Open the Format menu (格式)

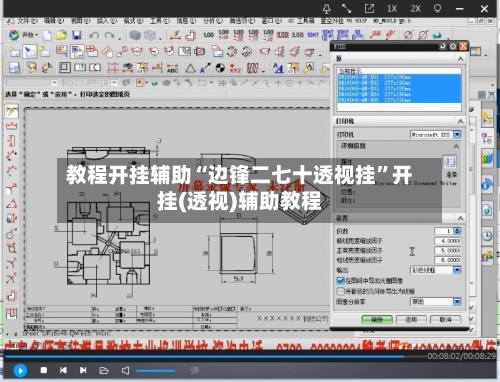(x=133, y=21)
